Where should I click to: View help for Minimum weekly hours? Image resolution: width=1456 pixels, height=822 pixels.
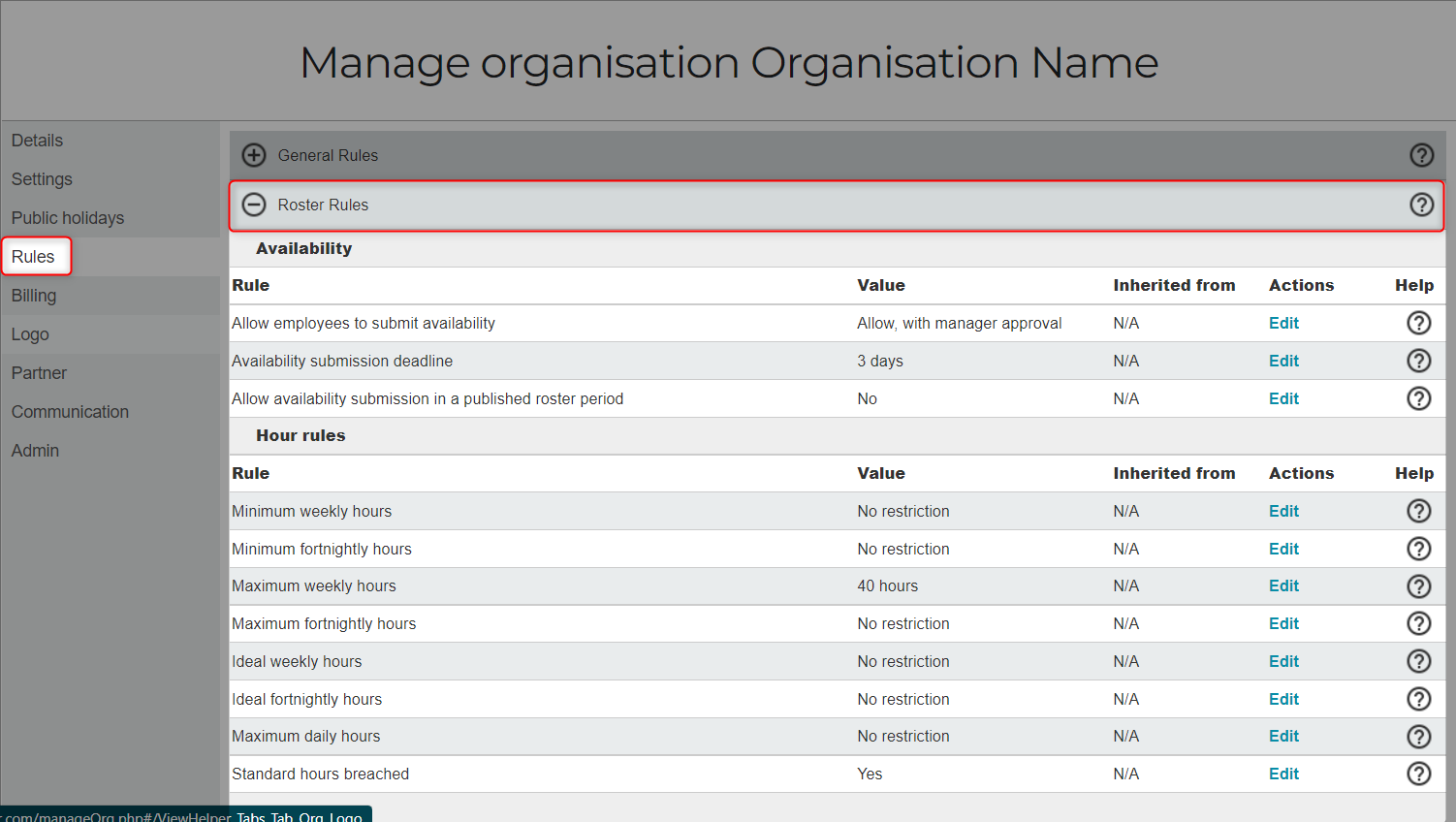1418,511
